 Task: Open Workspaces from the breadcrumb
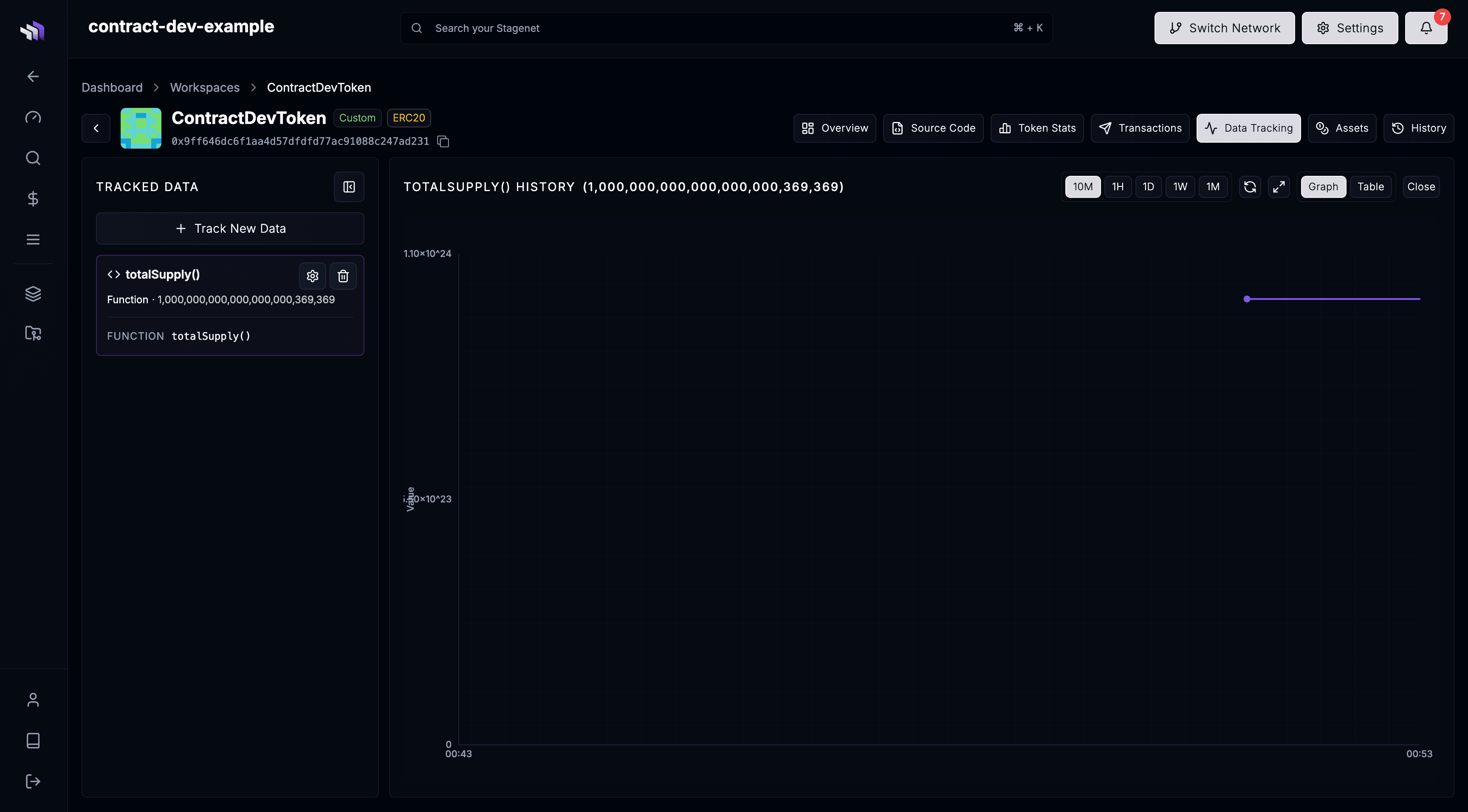pyautogui.click(x=205, y=87)
